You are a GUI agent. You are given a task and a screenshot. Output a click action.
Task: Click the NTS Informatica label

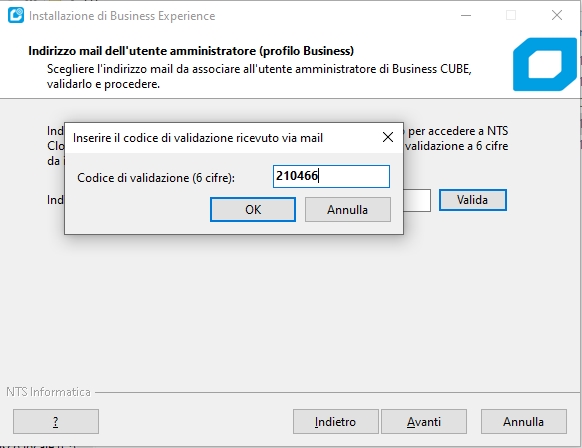click(48, 392)
